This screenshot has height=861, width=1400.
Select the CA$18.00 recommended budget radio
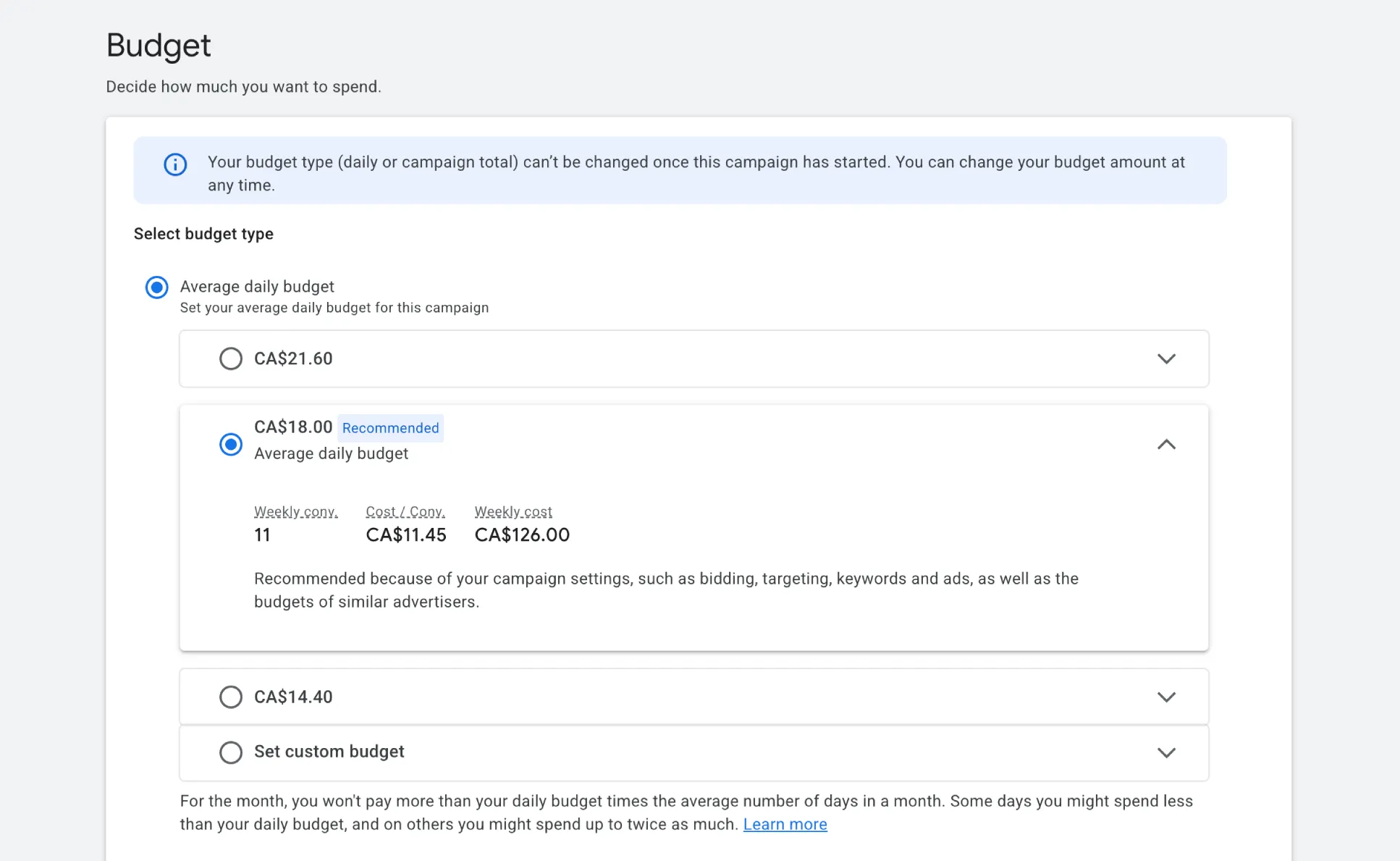pyautogui.click(x=231, y=444)
